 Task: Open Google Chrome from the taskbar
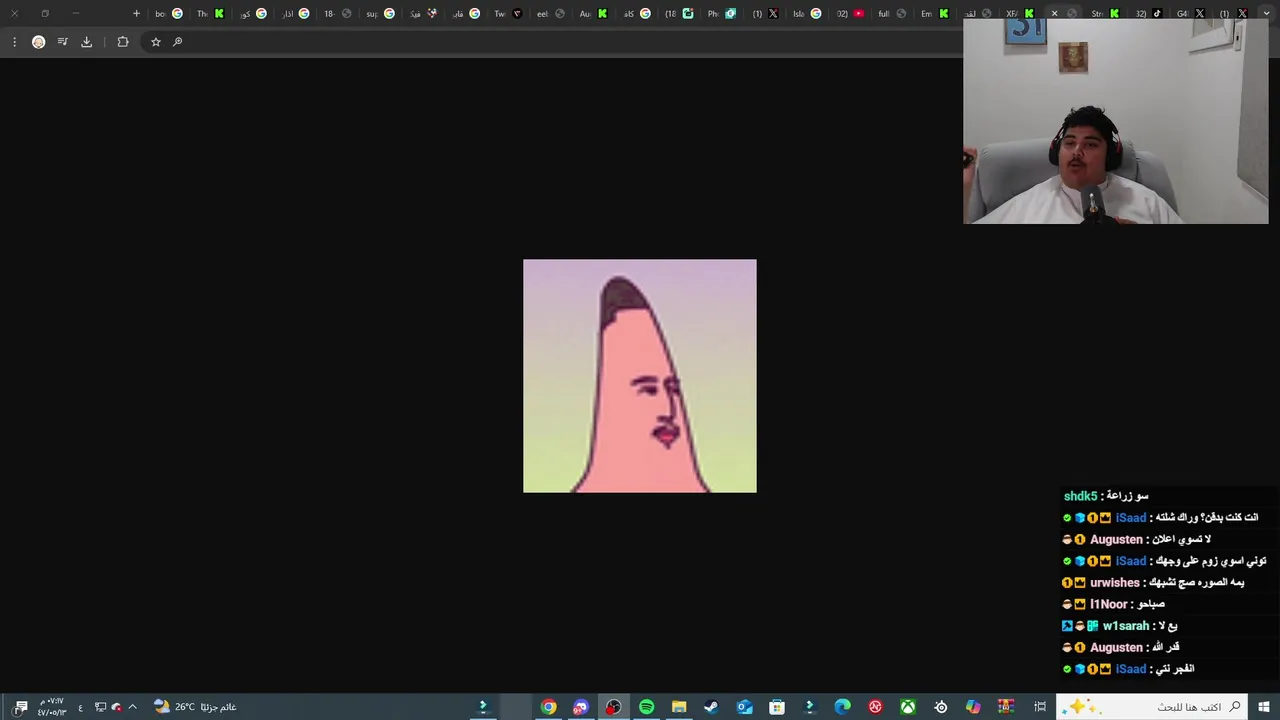(x=548, y=707)
